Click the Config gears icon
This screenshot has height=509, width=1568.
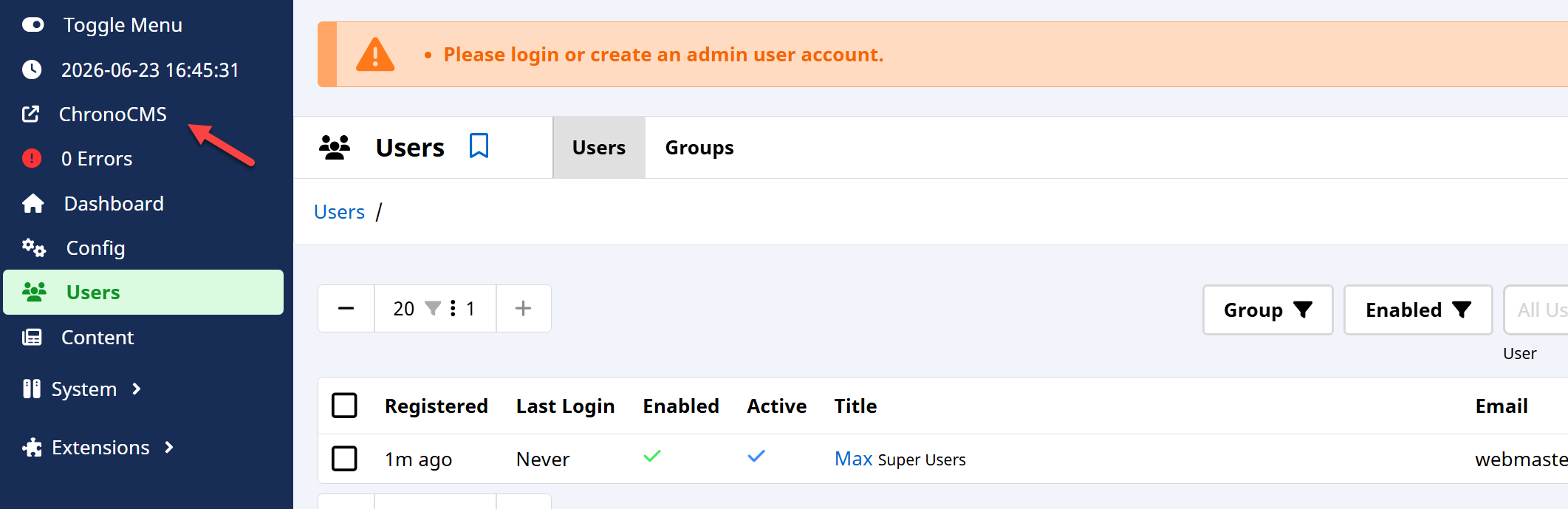[34, 247]
